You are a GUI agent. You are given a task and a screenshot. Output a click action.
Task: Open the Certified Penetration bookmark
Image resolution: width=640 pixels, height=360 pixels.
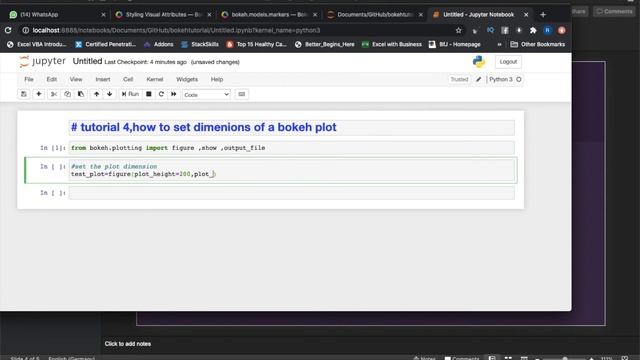(x=106, y=44)
